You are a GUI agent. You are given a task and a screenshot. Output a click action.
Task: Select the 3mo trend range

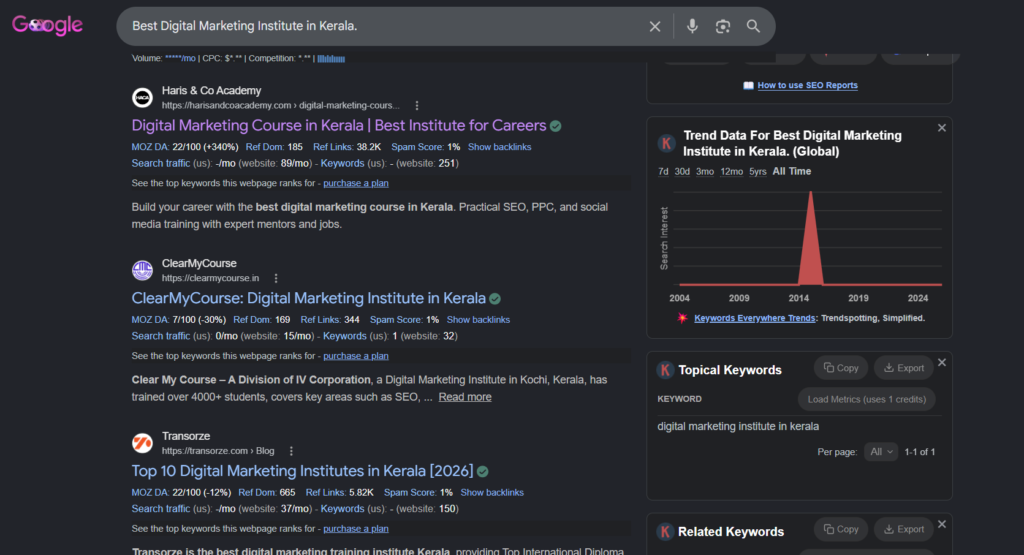click(x=705, y=172)
